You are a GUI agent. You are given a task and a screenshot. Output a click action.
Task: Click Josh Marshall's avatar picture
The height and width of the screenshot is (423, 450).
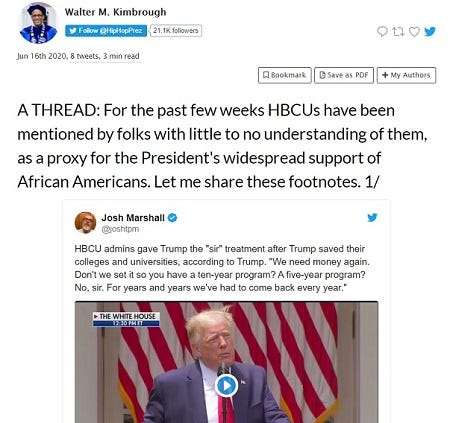[x=85, y=222]
